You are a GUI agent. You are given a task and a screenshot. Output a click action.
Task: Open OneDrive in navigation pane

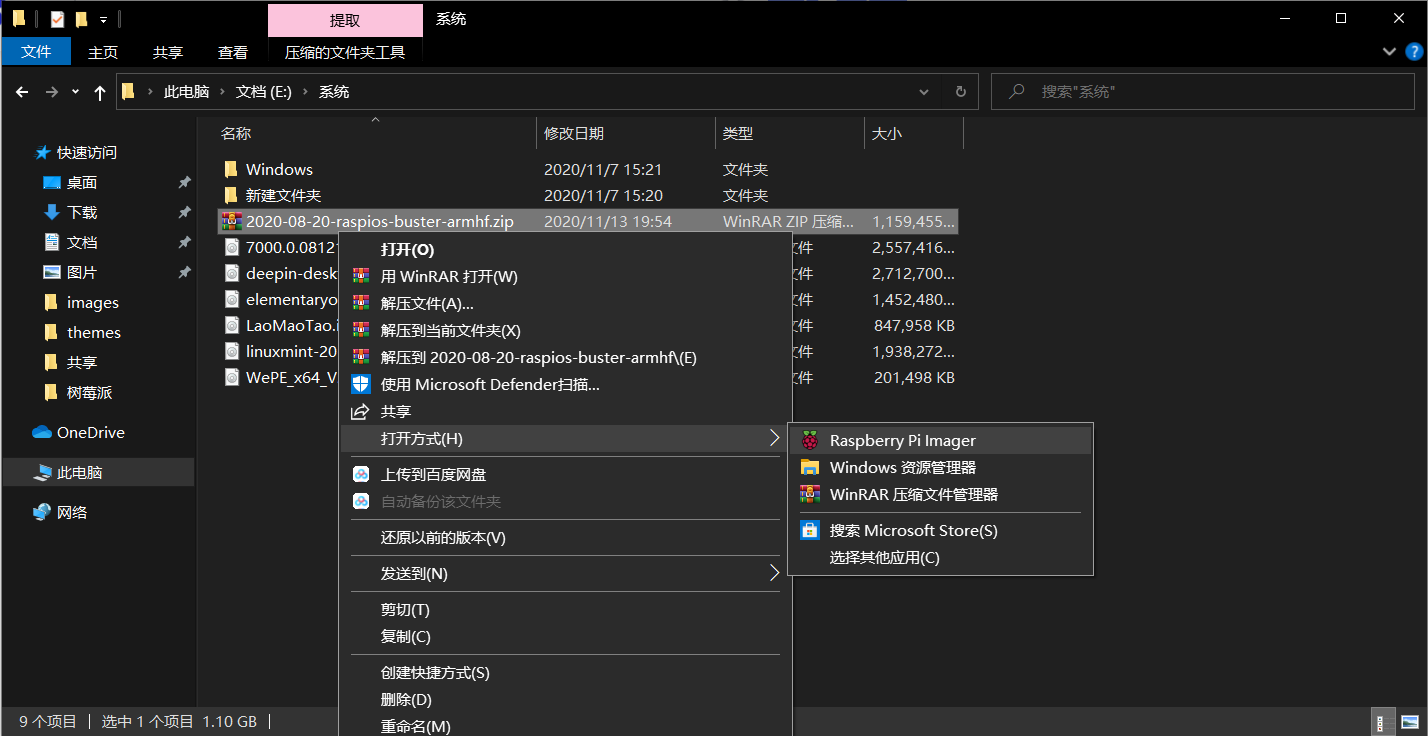[x=90, y=432]
